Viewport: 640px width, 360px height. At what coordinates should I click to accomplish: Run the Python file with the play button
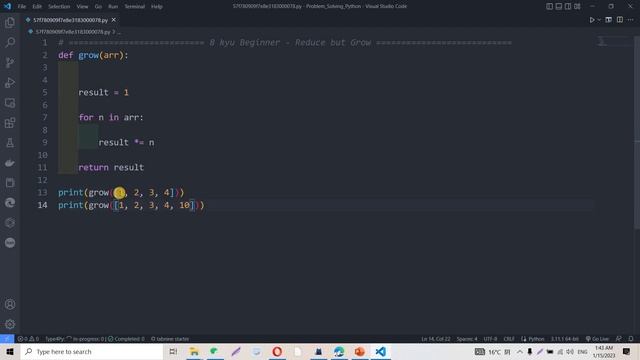click(x=591, y=20)
